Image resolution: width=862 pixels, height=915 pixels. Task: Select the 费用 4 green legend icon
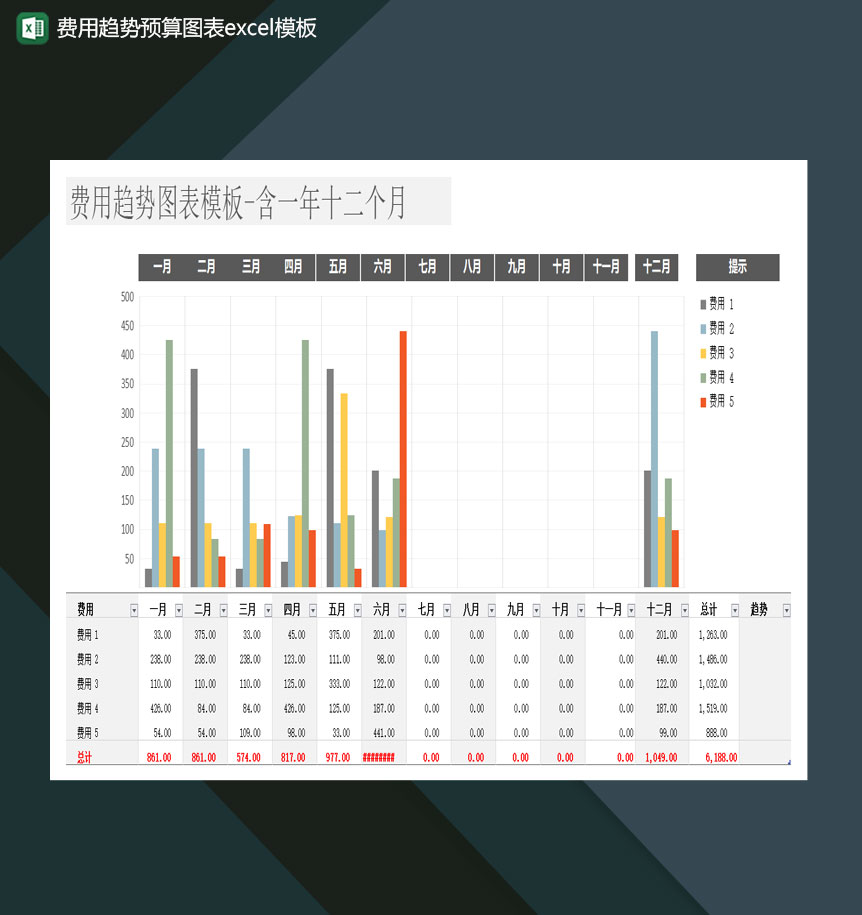[x=703, y=378]
